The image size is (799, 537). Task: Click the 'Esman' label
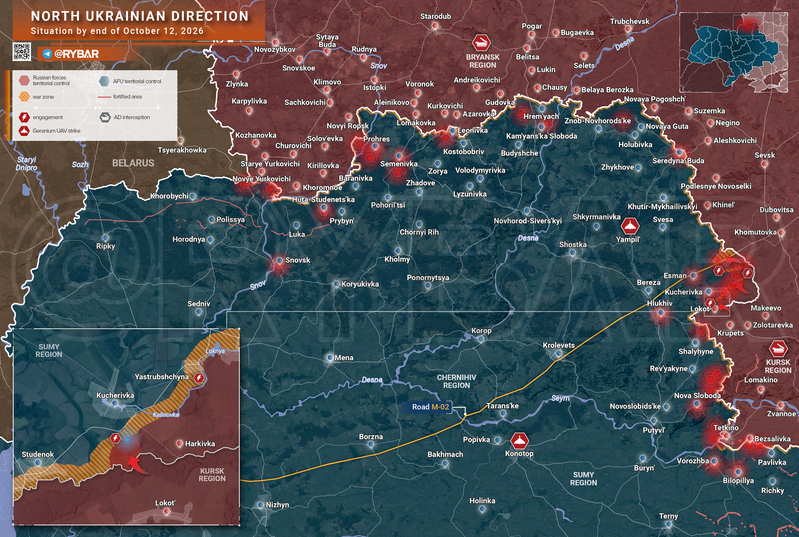tap(675, 276)
